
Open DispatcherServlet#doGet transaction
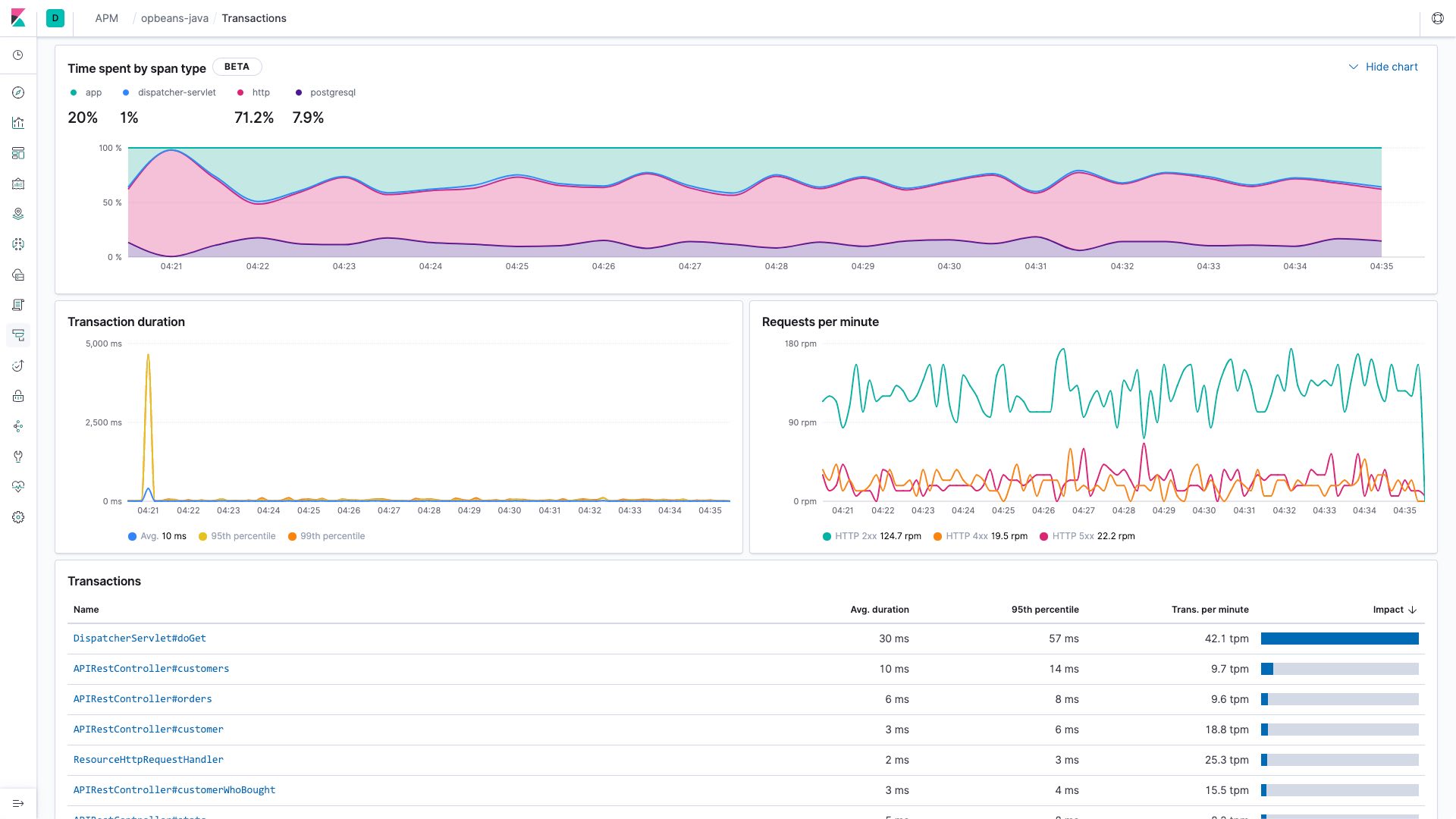[x=140, y=639]
